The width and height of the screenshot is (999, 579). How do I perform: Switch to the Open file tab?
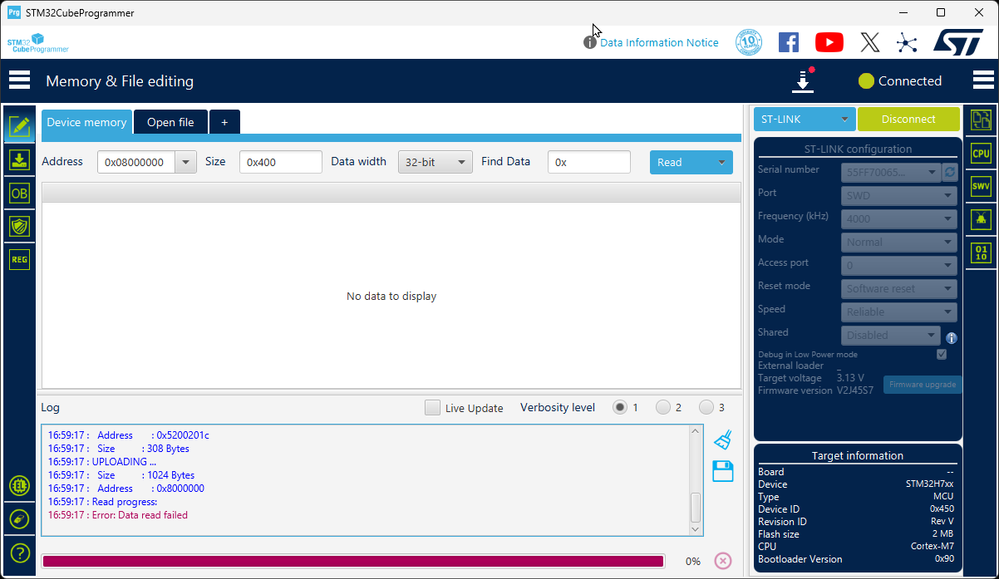pos(171,122)
